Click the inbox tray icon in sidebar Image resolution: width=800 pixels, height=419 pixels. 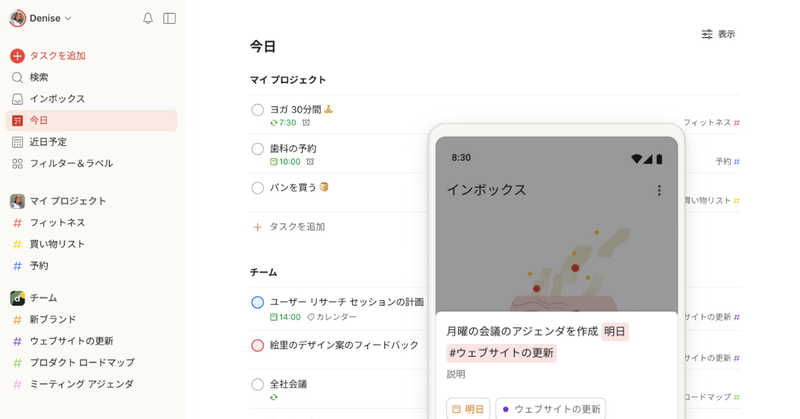[17, 99]
